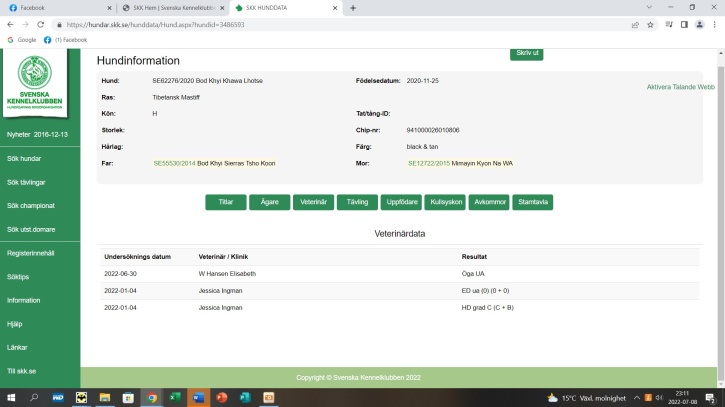
Task: Select the SKK HUNDDATA tab
Action: 286,8
